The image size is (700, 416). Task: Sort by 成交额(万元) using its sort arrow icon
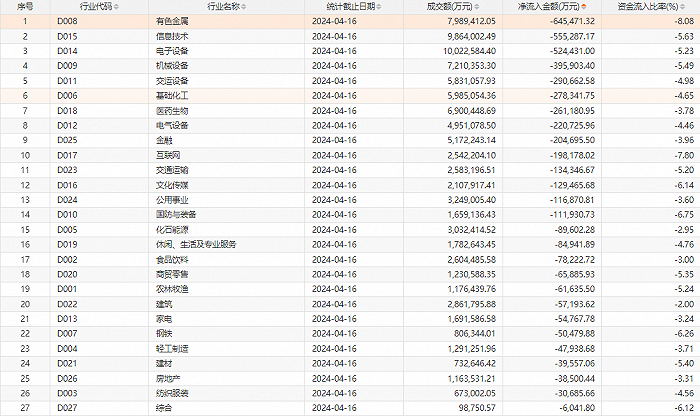coord(477,7)
